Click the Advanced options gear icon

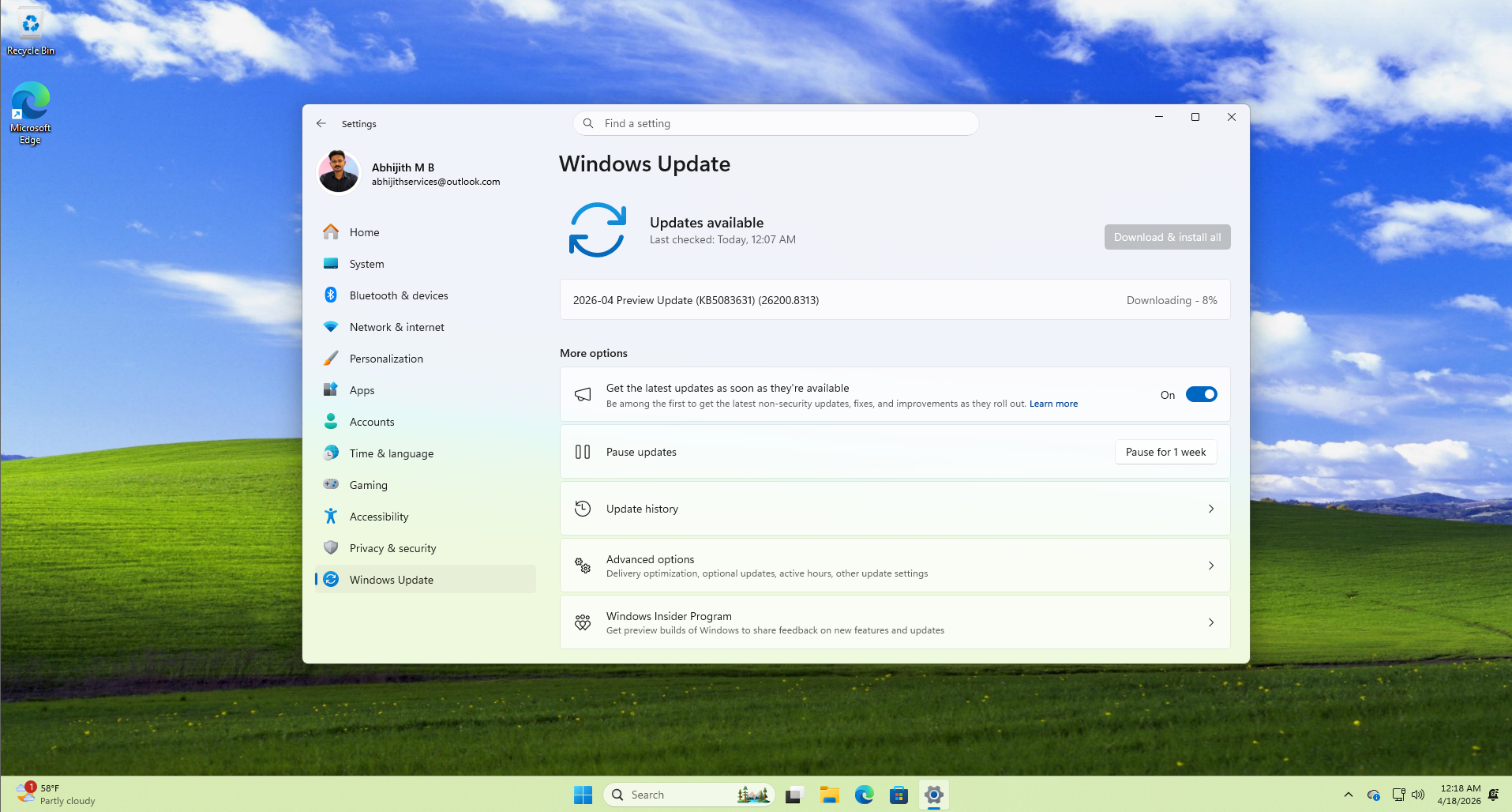pyautogui.click(x=582, y=566)
